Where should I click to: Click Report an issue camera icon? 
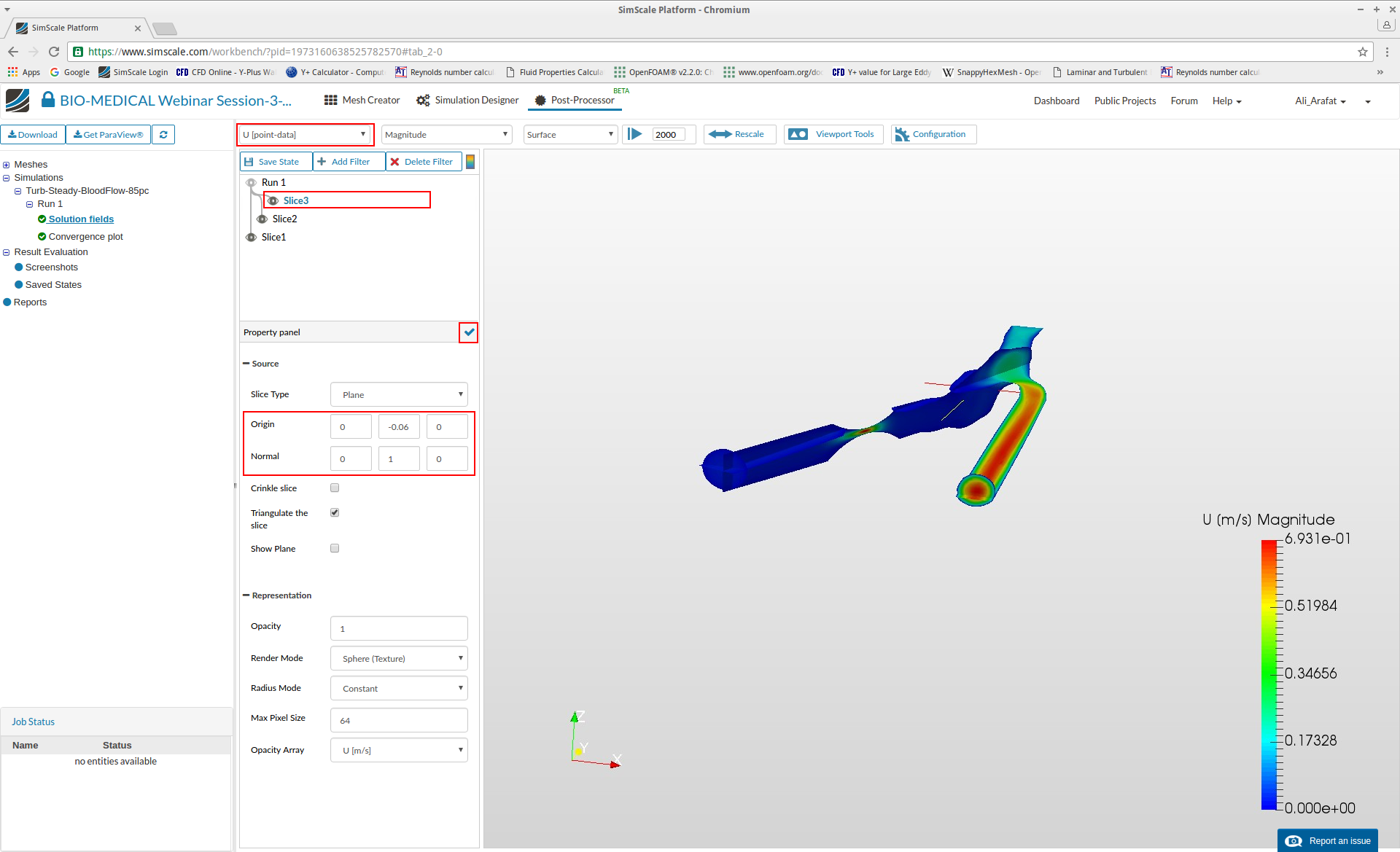point(1294,840)
